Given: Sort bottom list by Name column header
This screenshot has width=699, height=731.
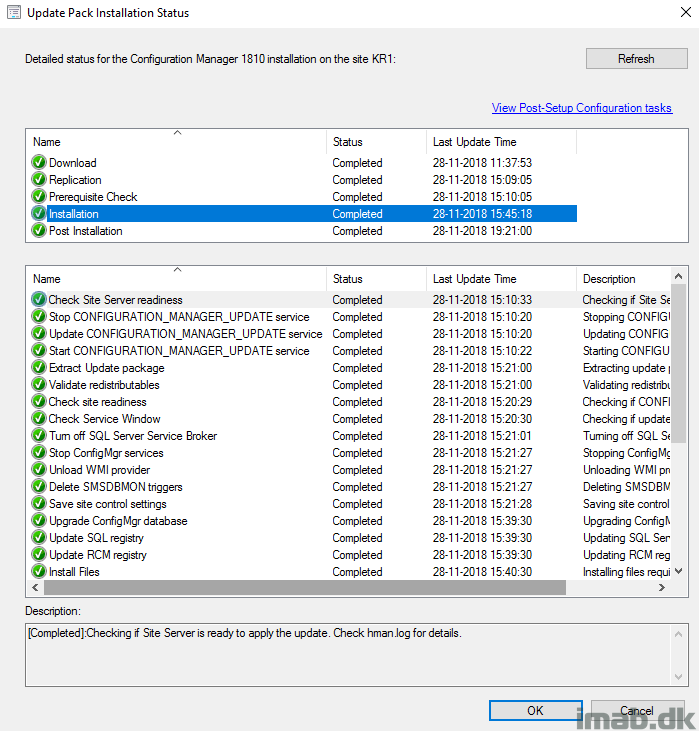Looking at the screenshot, I should click(177, 279).
